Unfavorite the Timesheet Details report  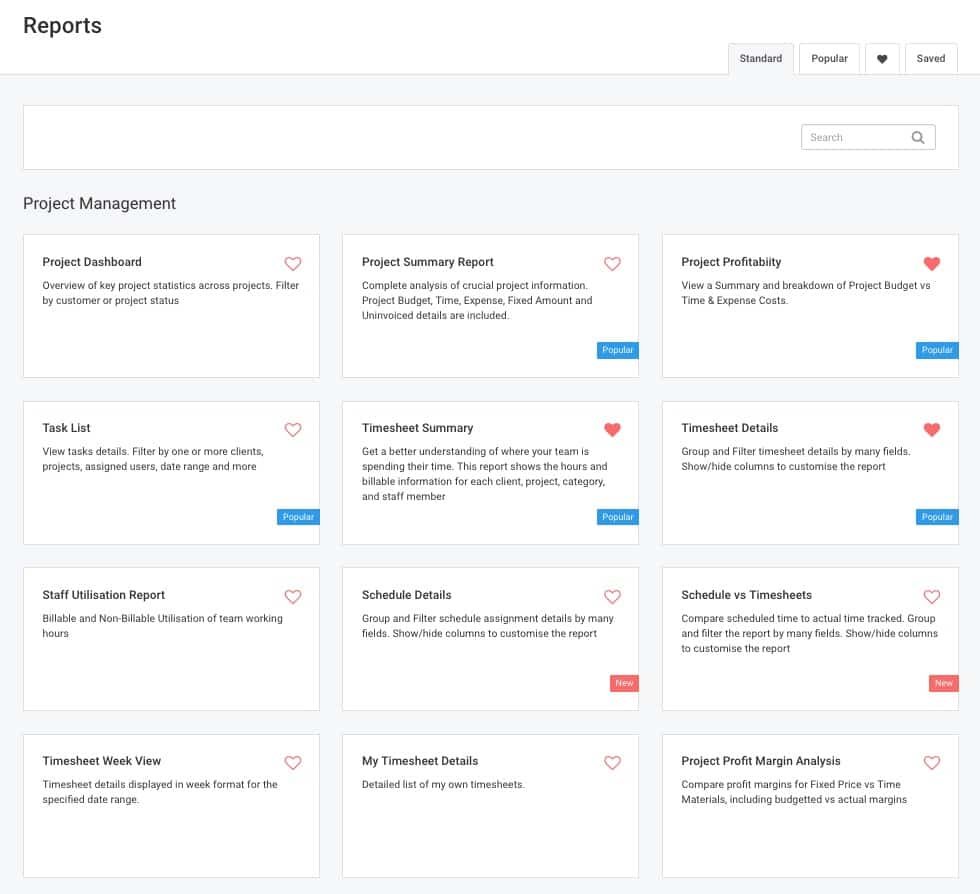pyautogui.click(x=932, y=430)
